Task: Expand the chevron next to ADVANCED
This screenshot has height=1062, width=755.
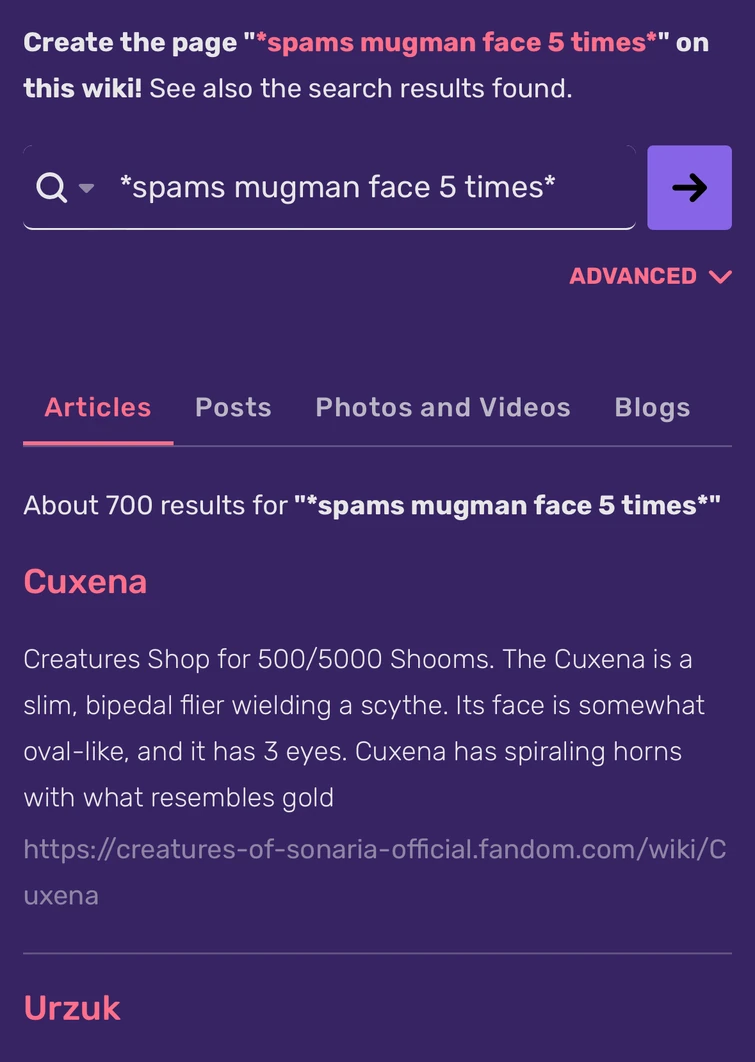Action: [x=720, y=277]
